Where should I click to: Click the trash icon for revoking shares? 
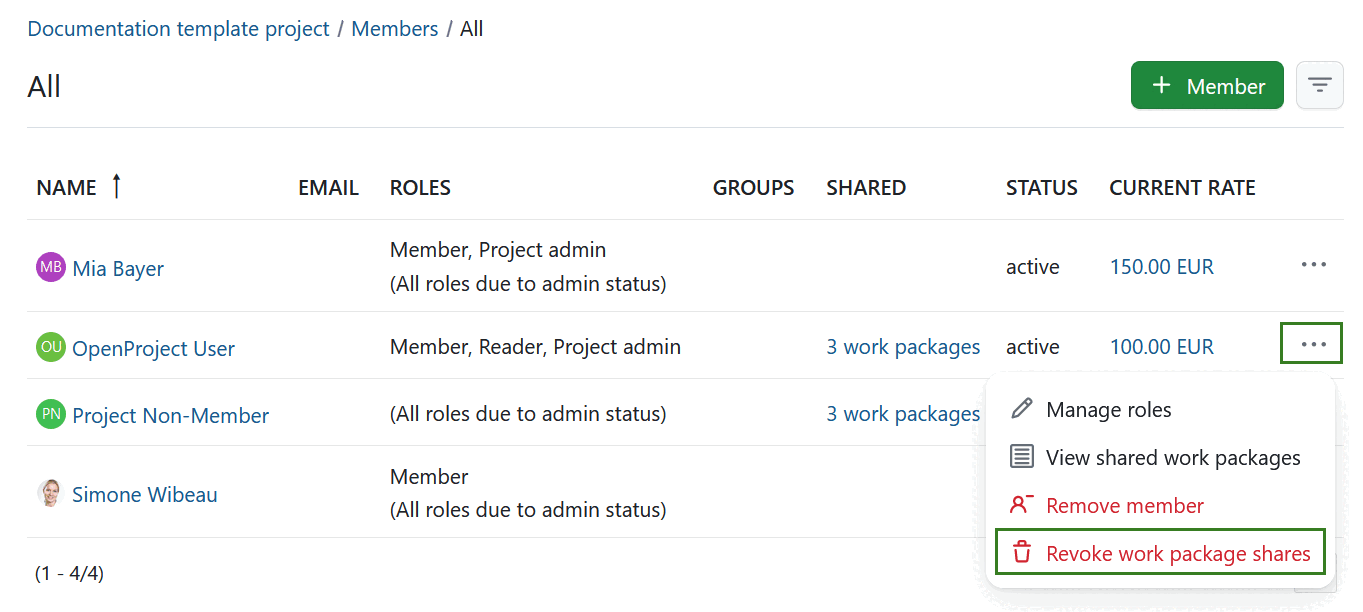pos(1021,552)
